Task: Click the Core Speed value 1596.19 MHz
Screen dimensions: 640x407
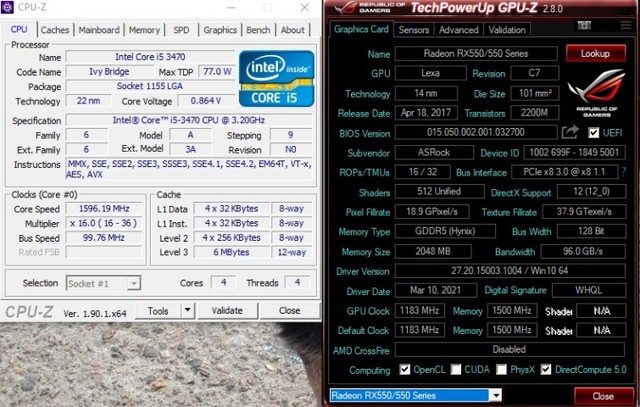Action: click(x=104, y=209)
